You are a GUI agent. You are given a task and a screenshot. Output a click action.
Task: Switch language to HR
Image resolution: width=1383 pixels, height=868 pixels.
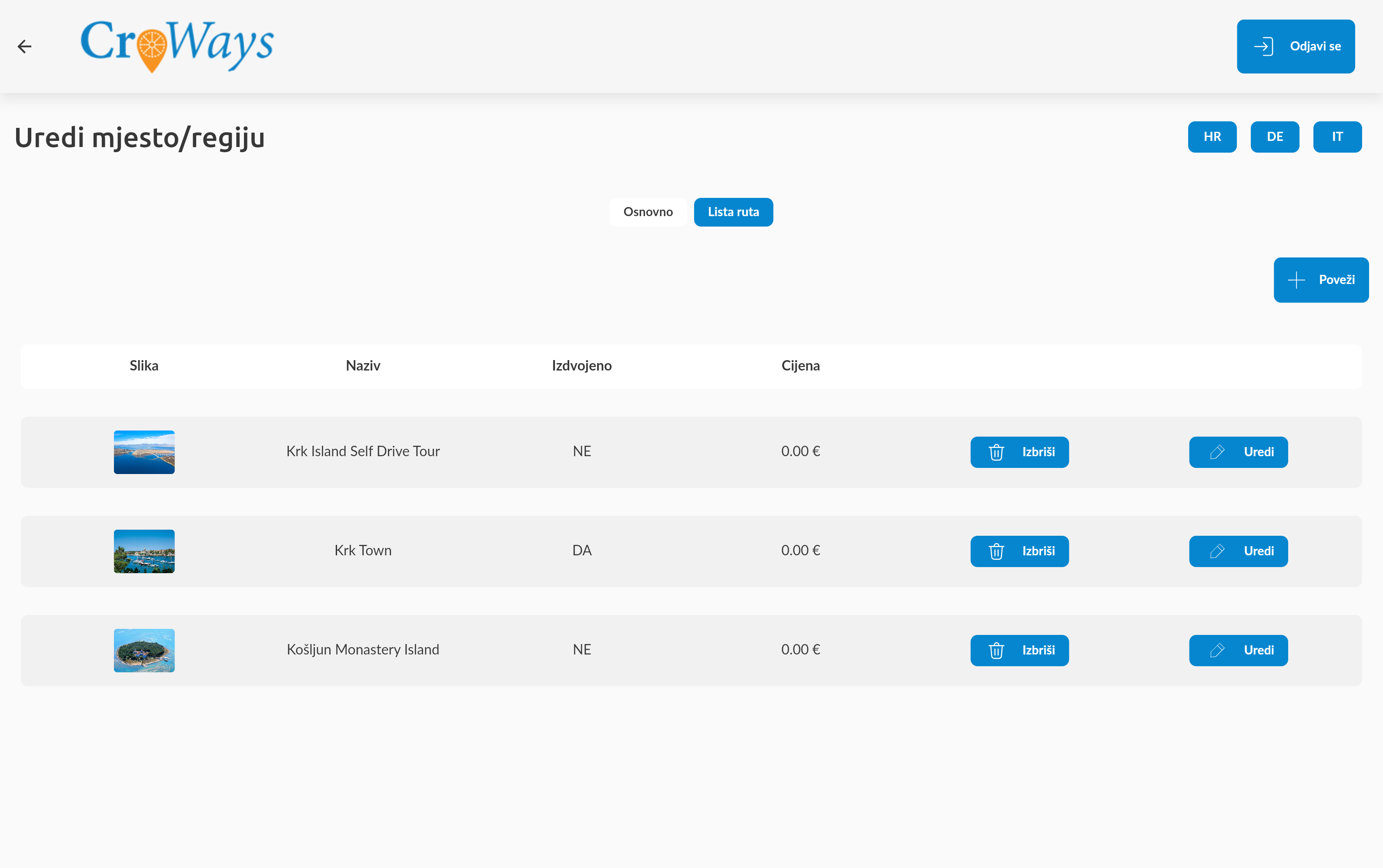pyautogui.click(x=1212, y=137)
